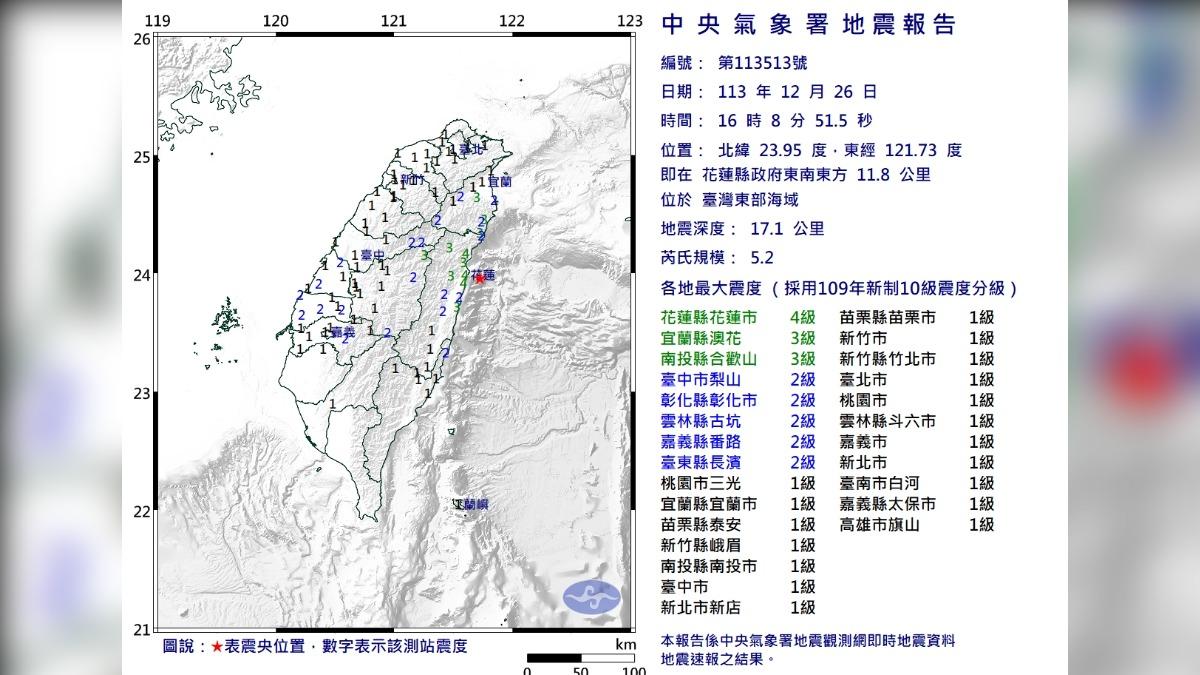Click the 臺北市 row

(917, 379)
